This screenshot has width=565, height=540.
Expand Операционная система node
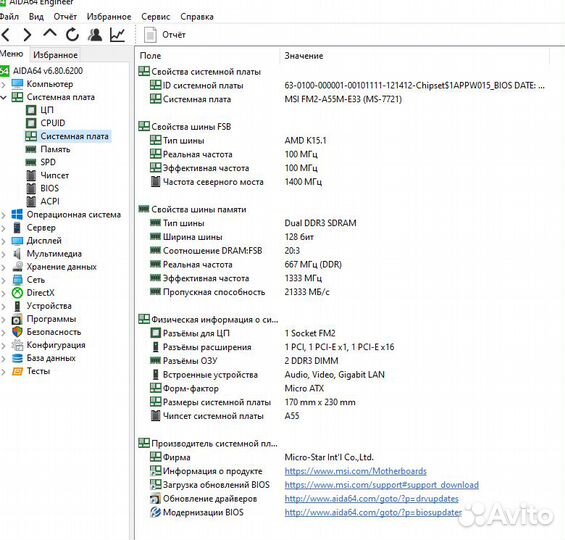tap(4, 215)
